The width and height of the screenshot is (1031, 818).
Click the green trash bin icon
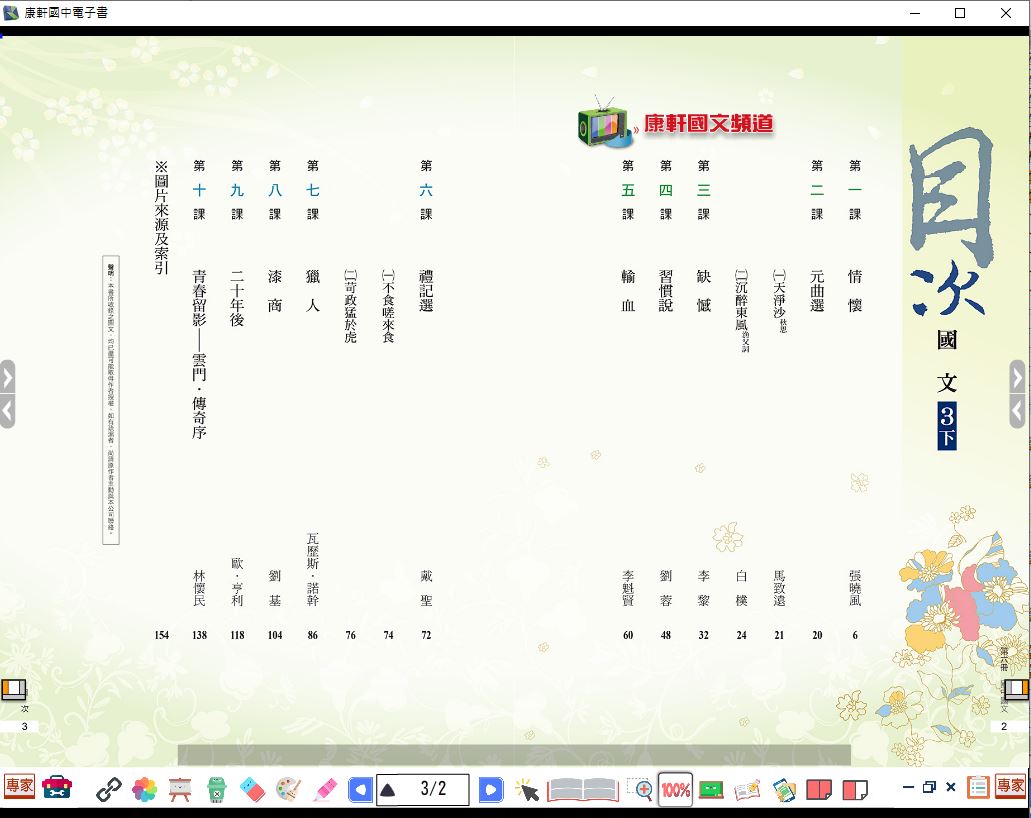[217, 790]
